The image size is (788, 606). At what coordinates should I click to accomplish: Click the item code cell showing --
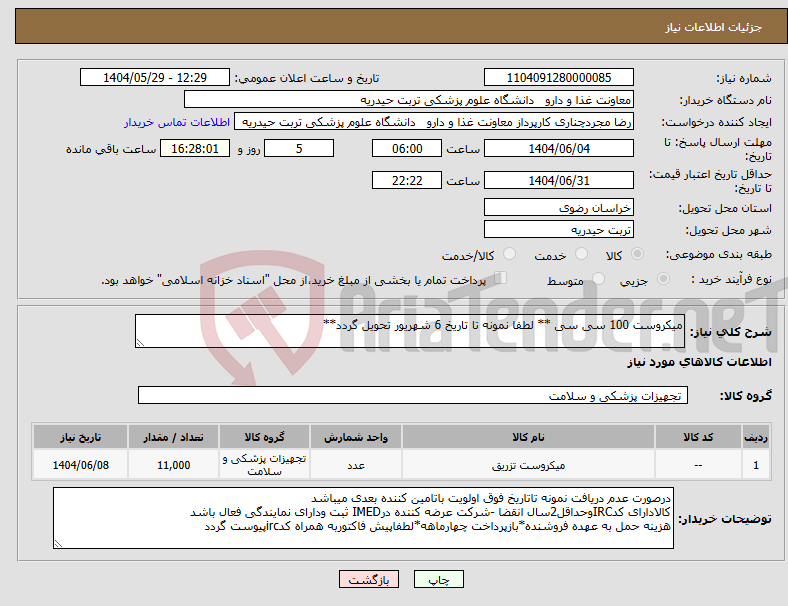(x=698, y=465)
